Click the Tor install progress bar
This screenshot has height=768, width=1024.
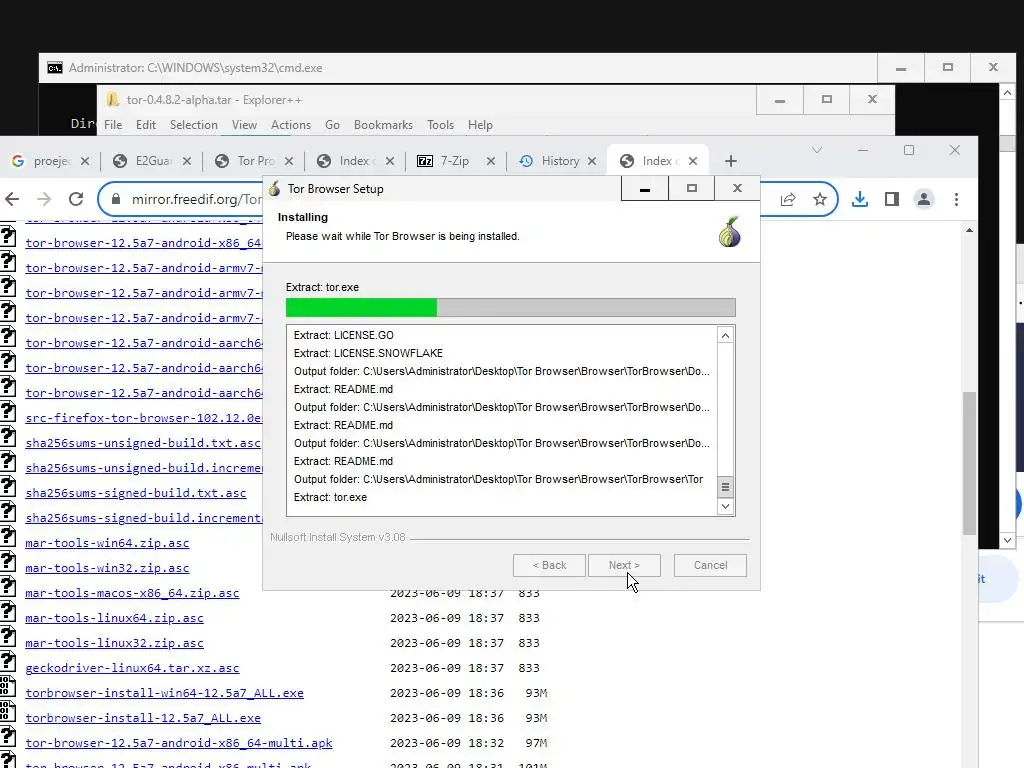pos(511,307)
